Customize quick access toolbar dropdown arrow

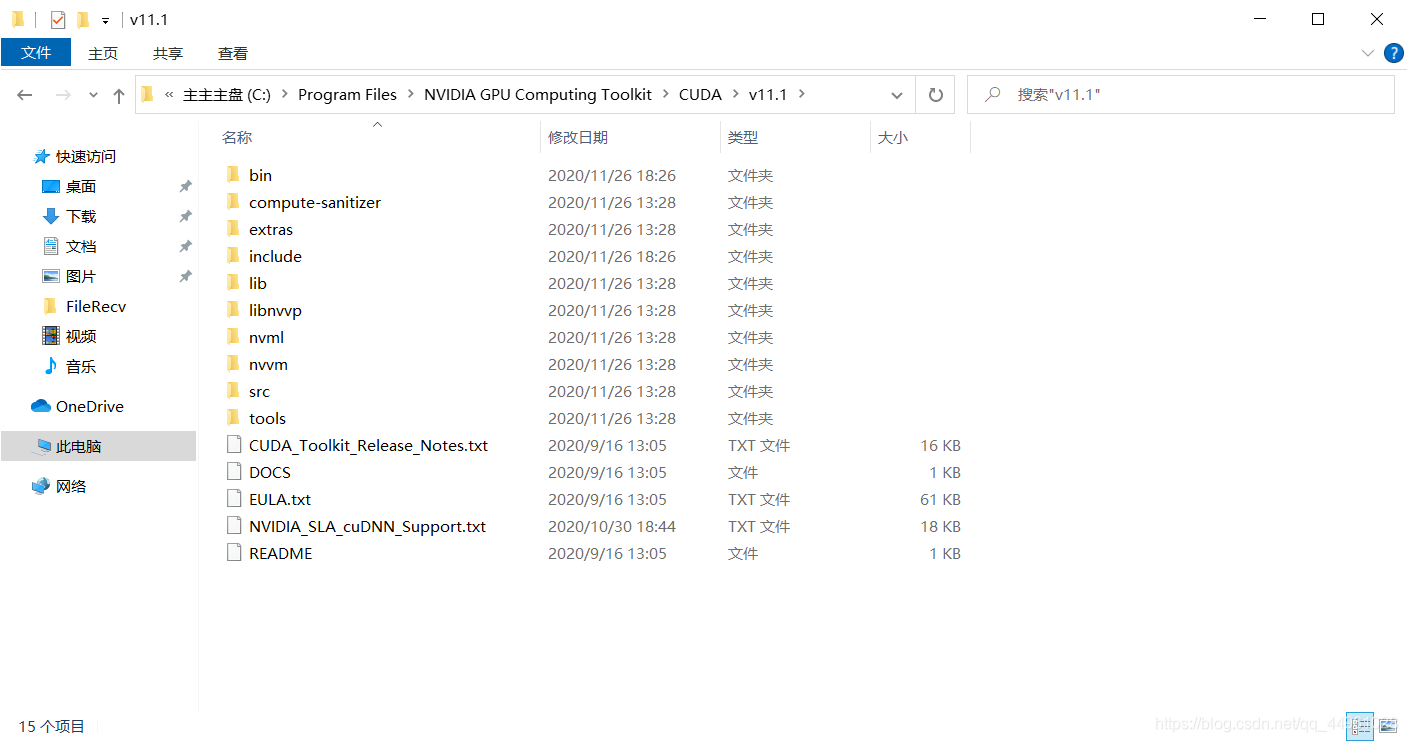pos(105,20)
